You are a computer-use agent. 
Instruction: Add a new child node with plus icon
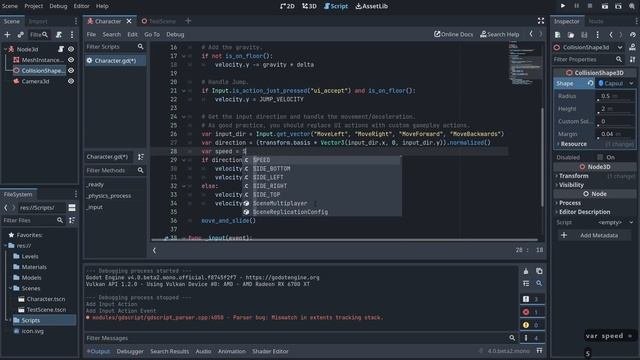click(7, 35)
